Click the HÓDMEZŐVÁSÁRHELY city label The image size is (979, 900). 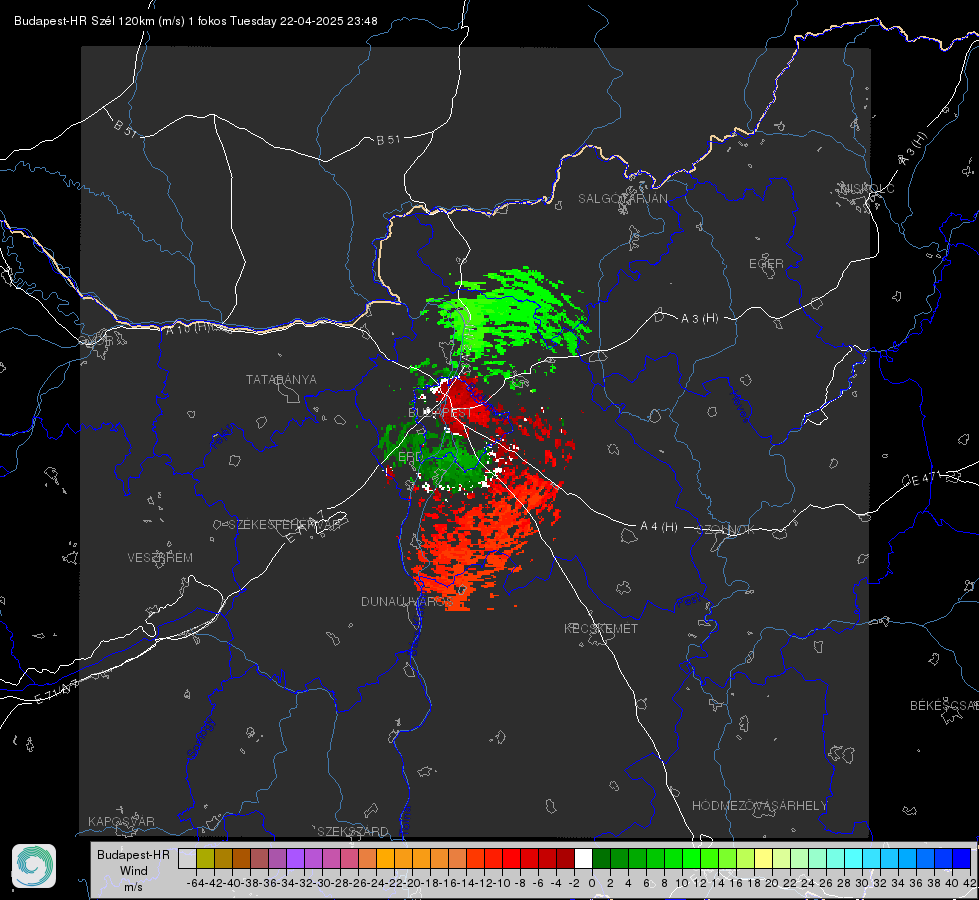click(x=759, y=806)
